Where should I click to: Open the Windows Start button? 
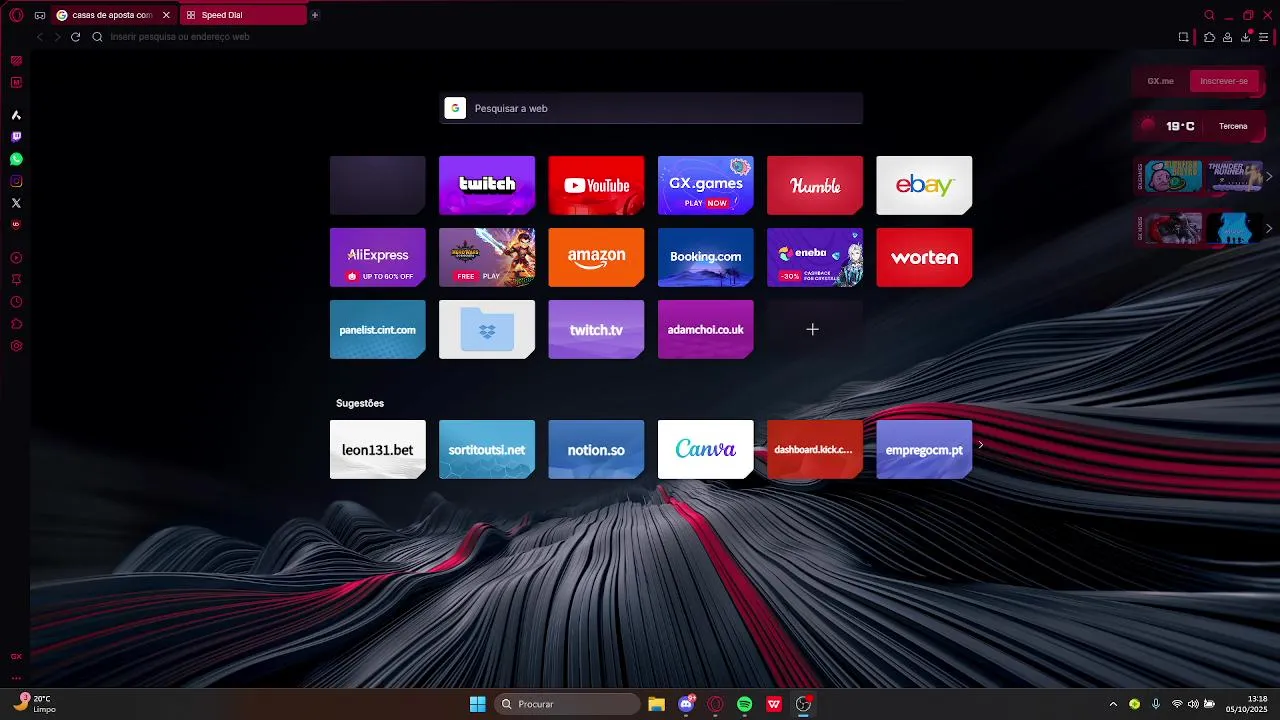[478, 704]
